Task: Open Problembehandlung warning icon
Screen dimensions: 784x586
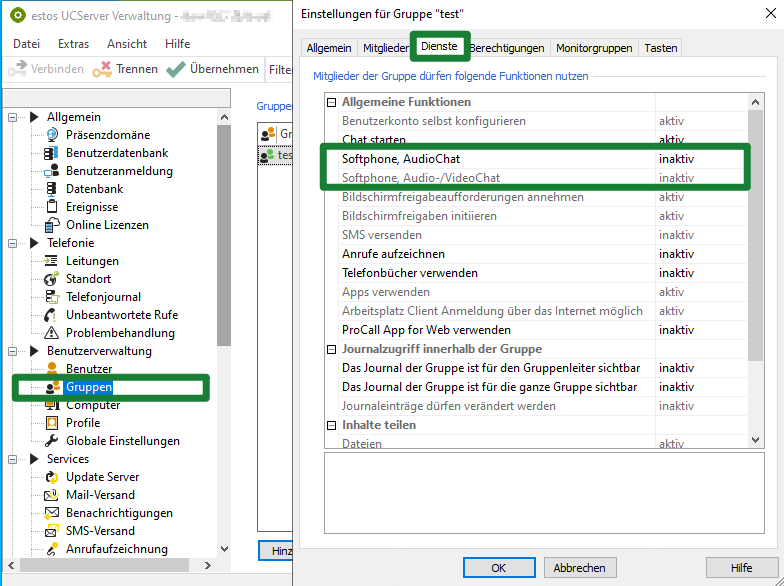Action: [x=51, y=333]
